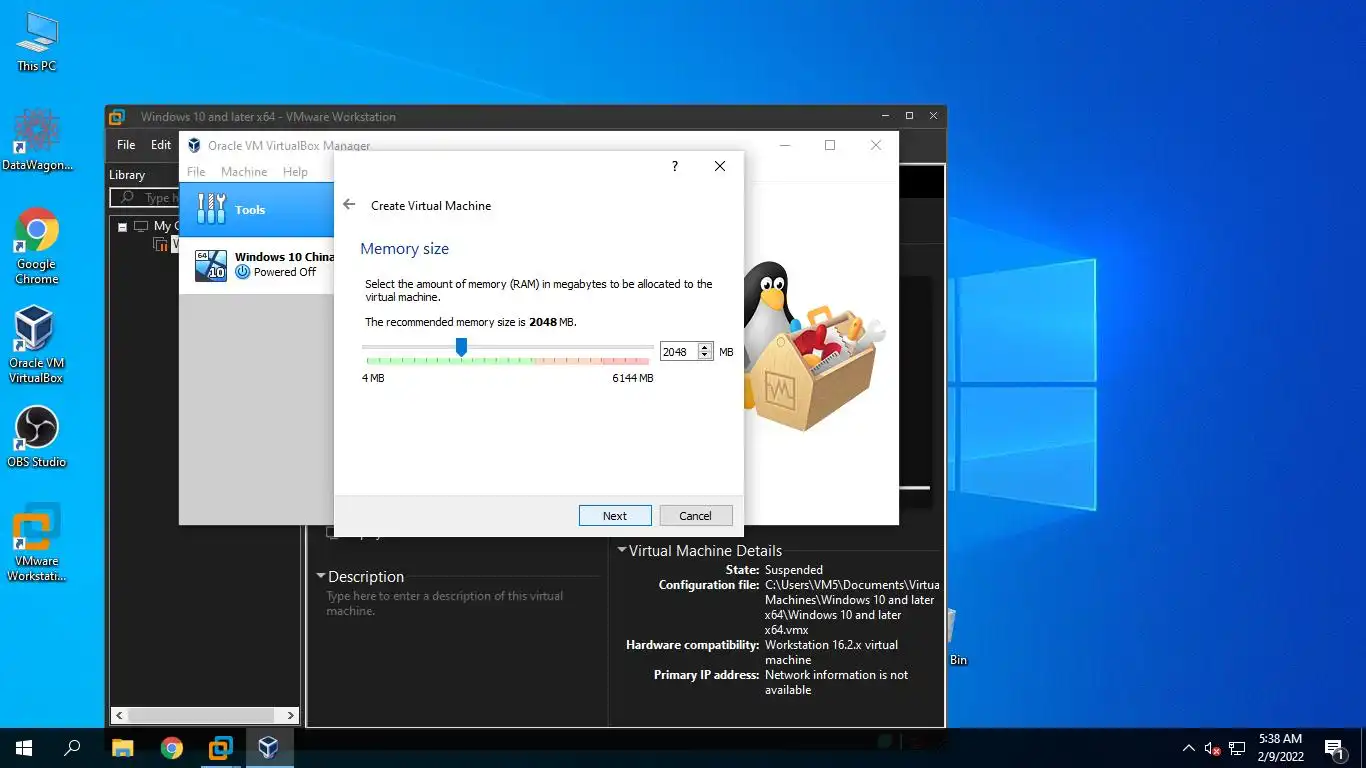The width and height of the screenshot is (1366, 768).
Task: Click VMware Workstation taskbar icon
Action: point(220,748)
